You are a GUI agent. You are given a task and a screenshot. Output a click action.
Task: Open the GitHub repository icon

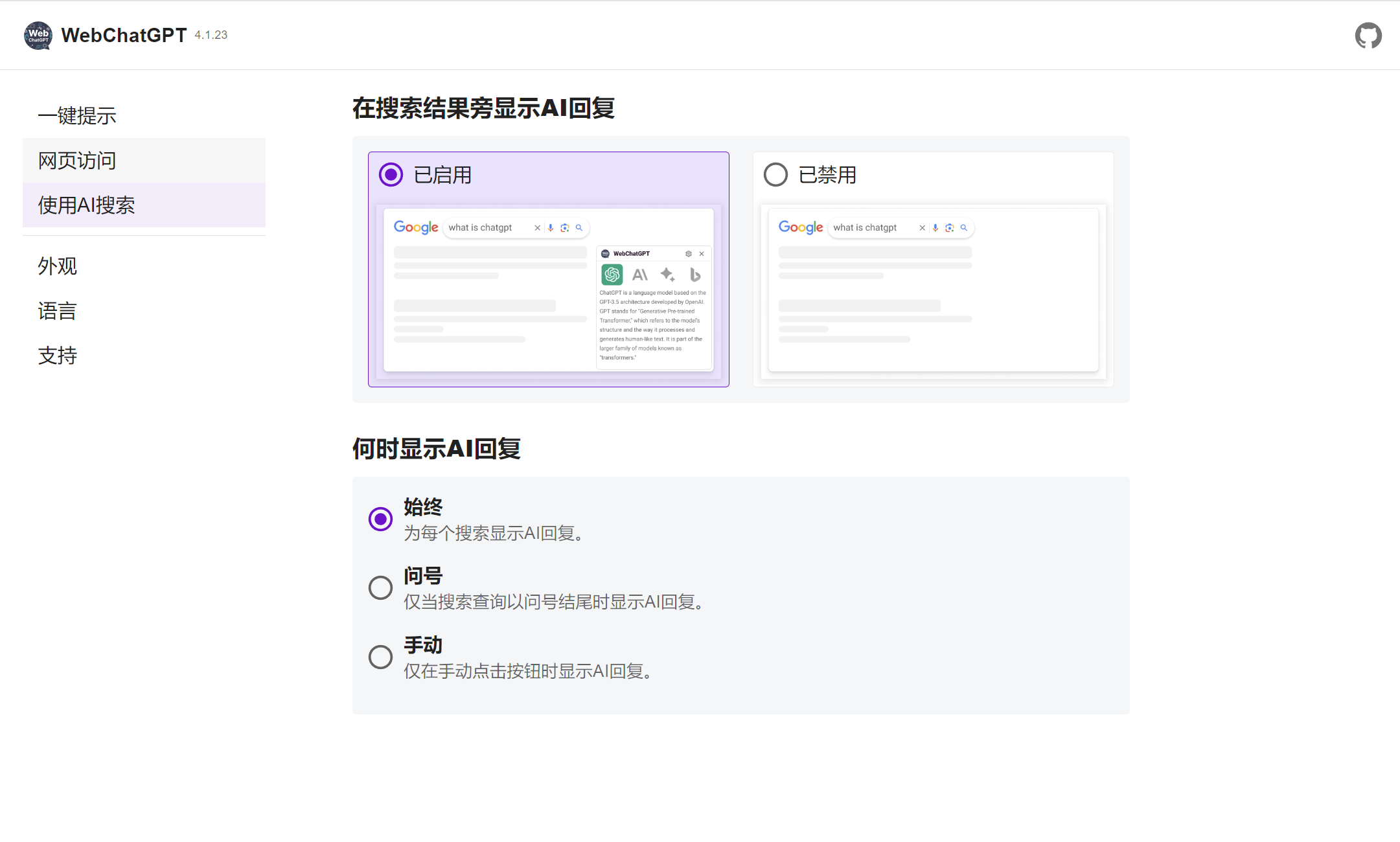click(1368, 36)
